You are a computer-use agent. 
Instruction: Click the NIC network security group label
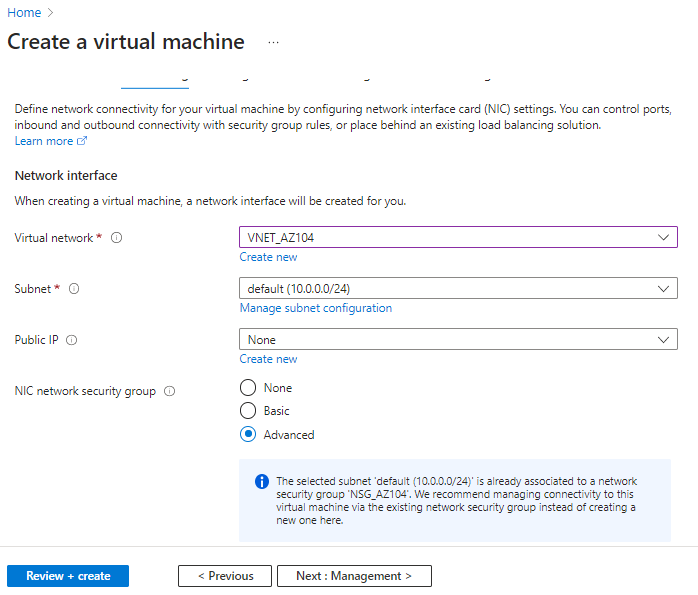[85, 391]
